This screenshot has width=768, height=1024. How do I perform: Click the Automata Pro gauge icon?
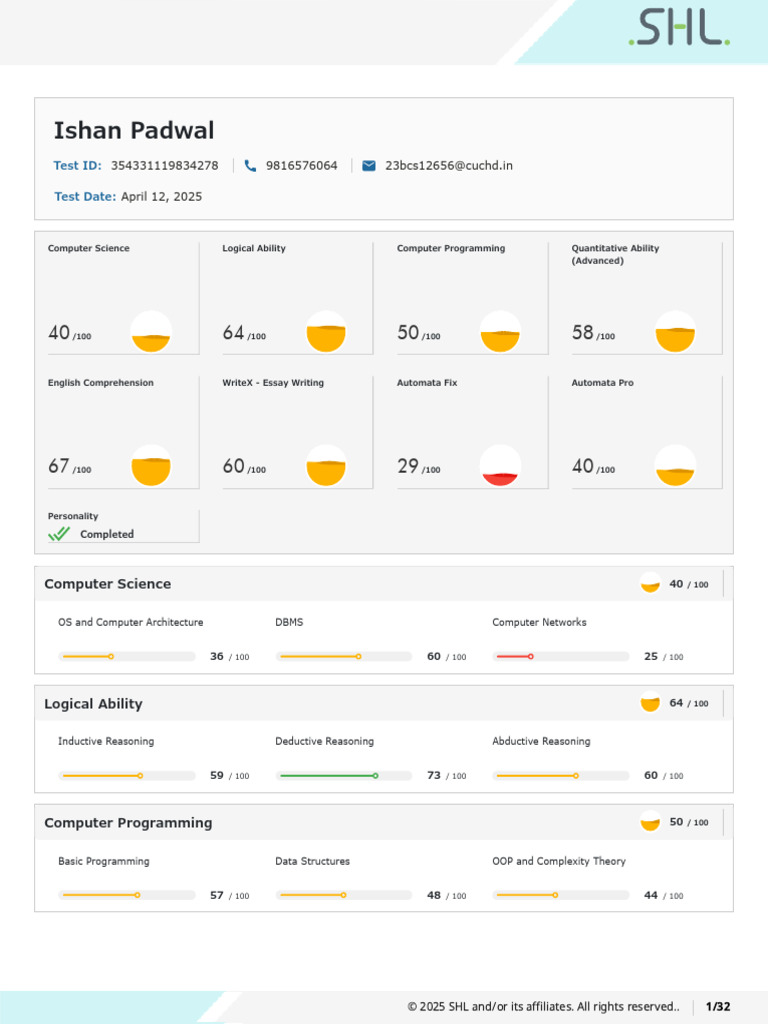pyautogui.click(x=675, y=466)
